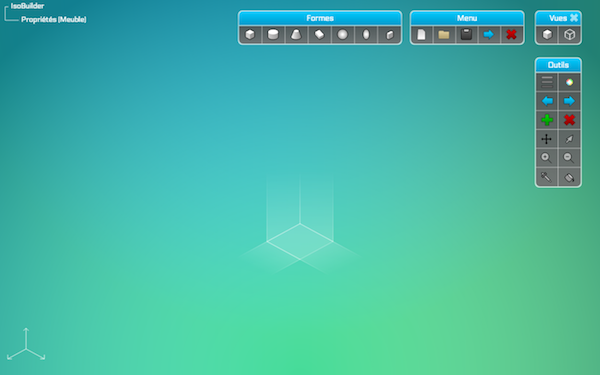The image size is (600, 375).
Task: Open the folder icon in Menu panel
Action: tap(444, 35)
